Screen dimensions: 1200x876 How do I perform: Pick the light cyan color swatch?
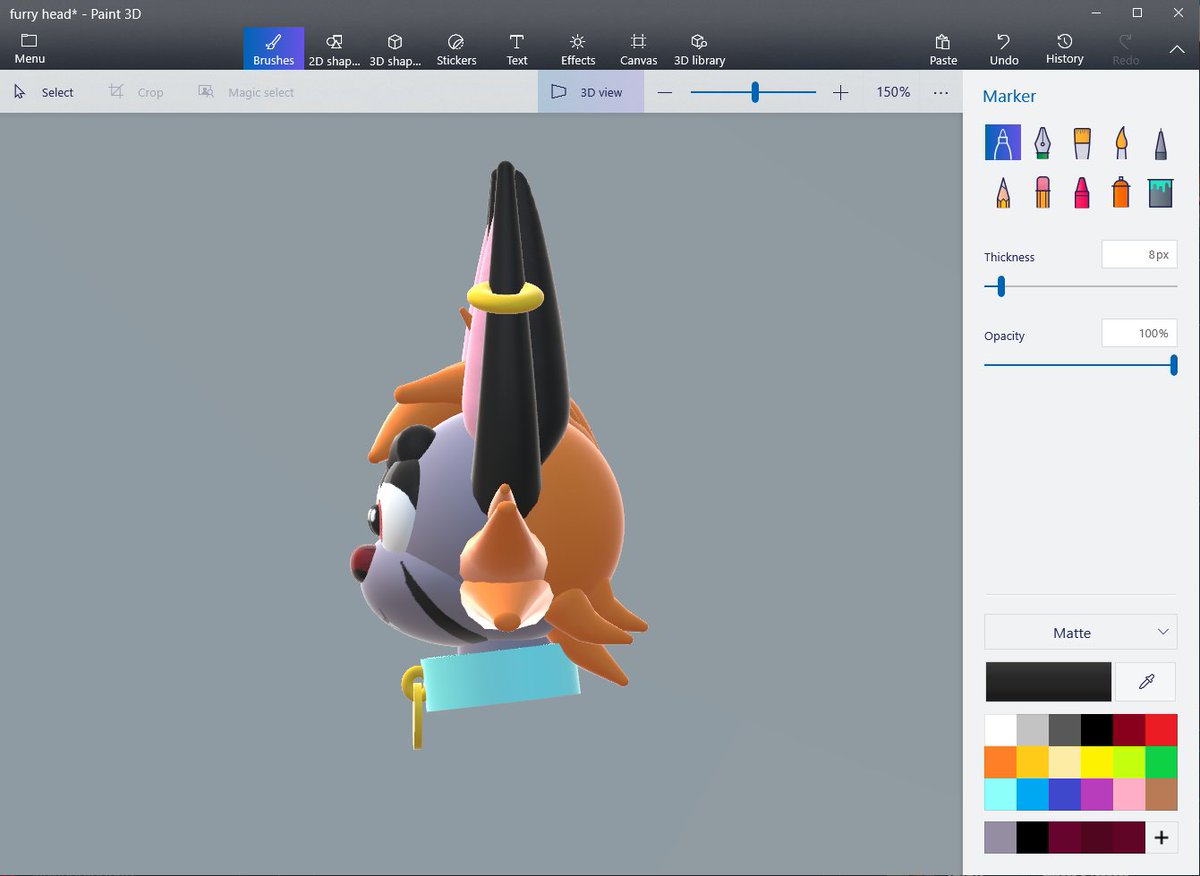(x=1000, y=794)
